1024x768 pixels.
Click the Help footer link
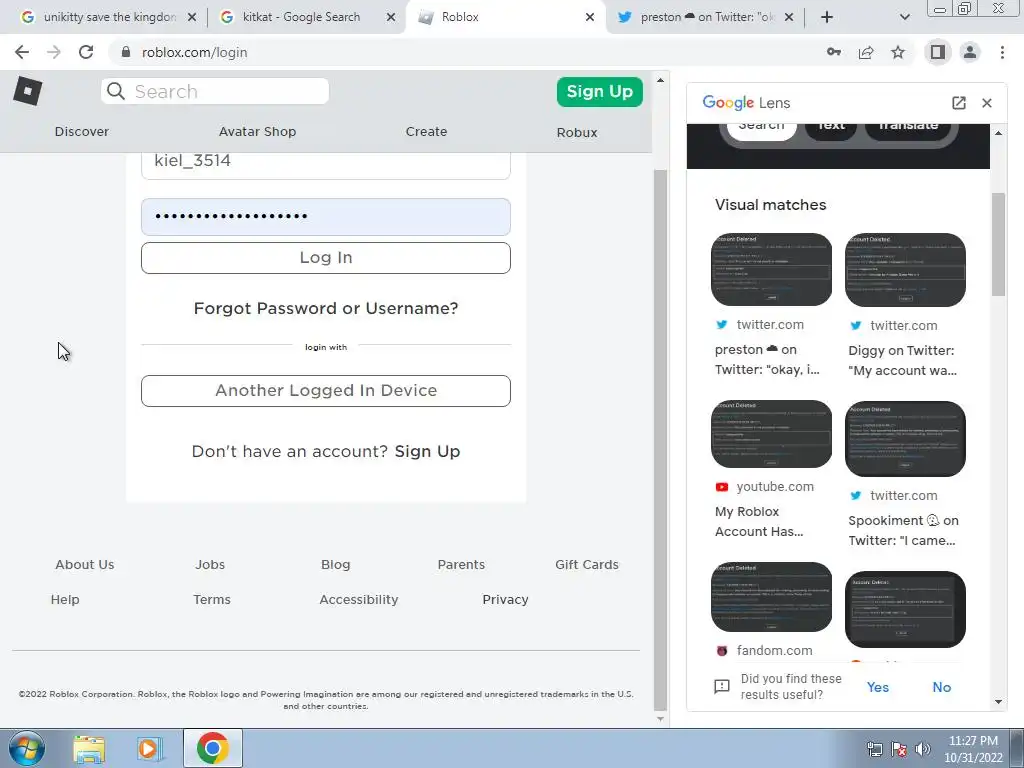(65, 600)
